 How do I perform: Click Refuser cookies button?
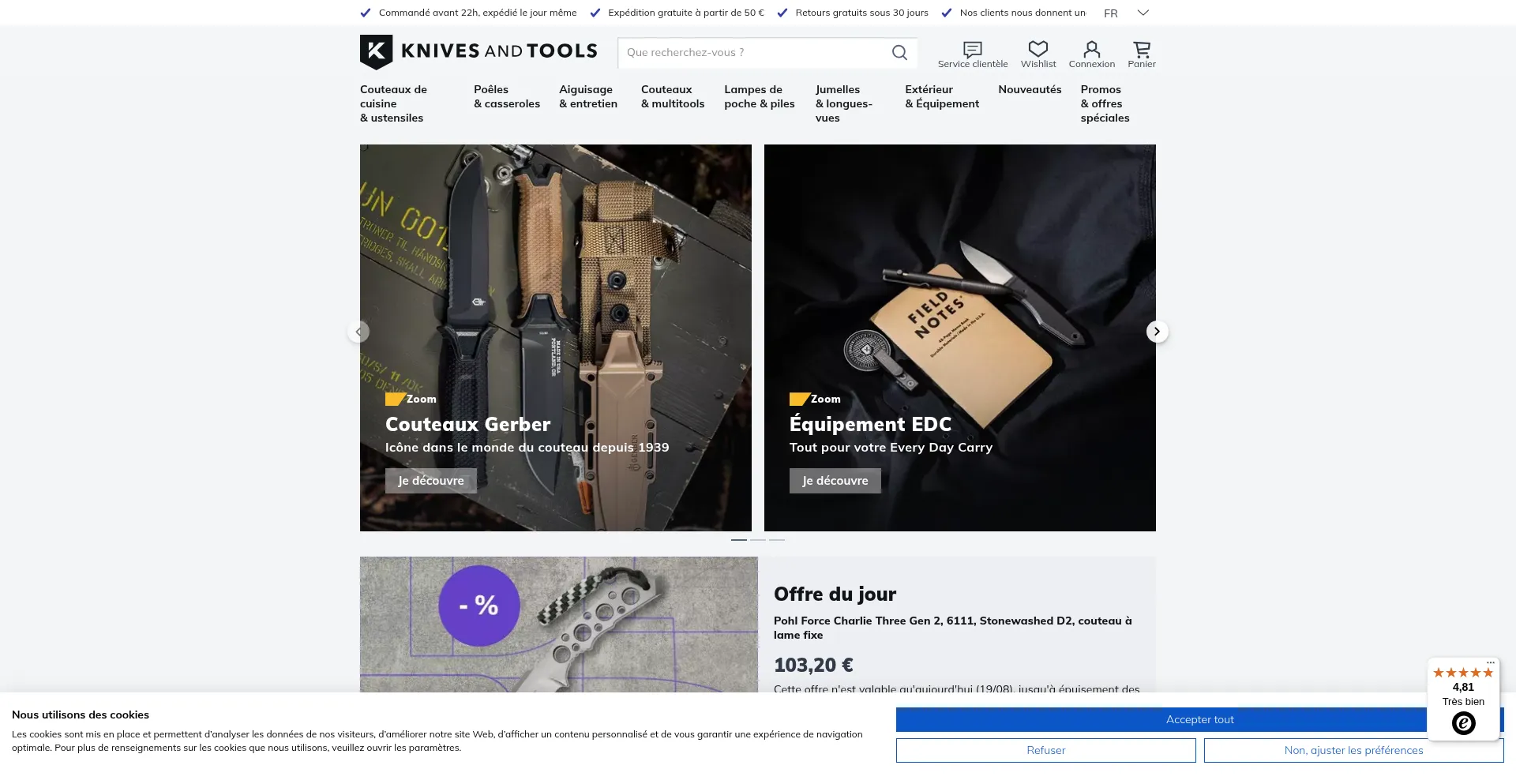1046,751
